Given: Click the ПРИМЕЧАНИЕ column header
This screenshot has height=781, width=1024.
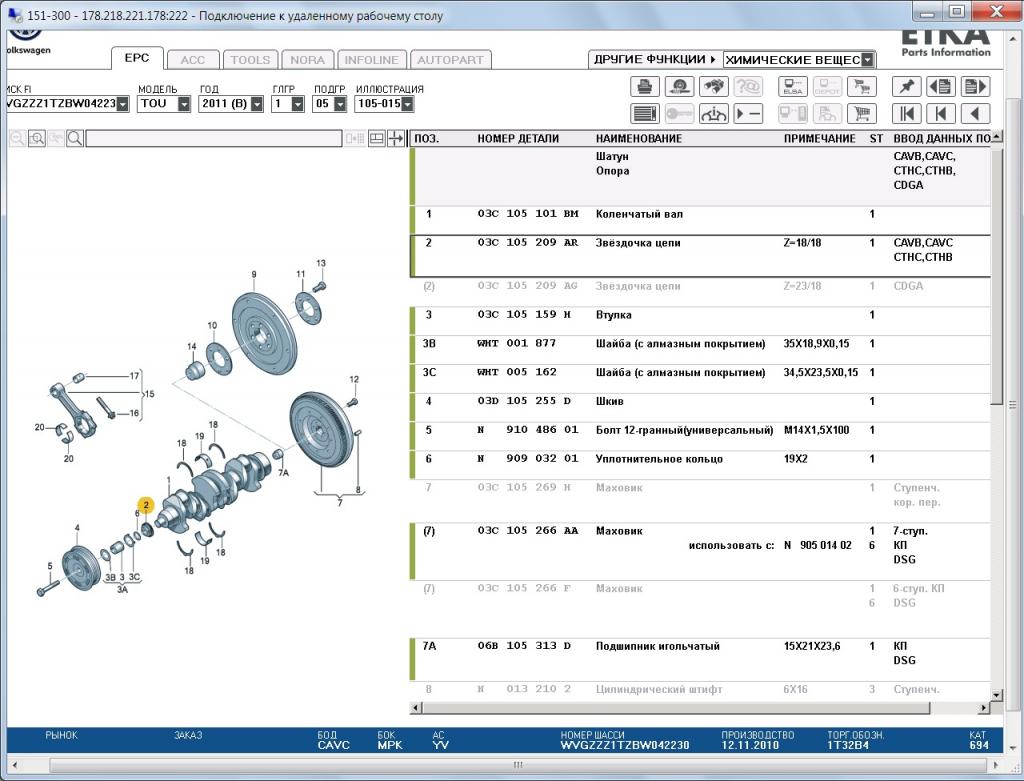Looking at the screenshot, I should coord(819,138).
